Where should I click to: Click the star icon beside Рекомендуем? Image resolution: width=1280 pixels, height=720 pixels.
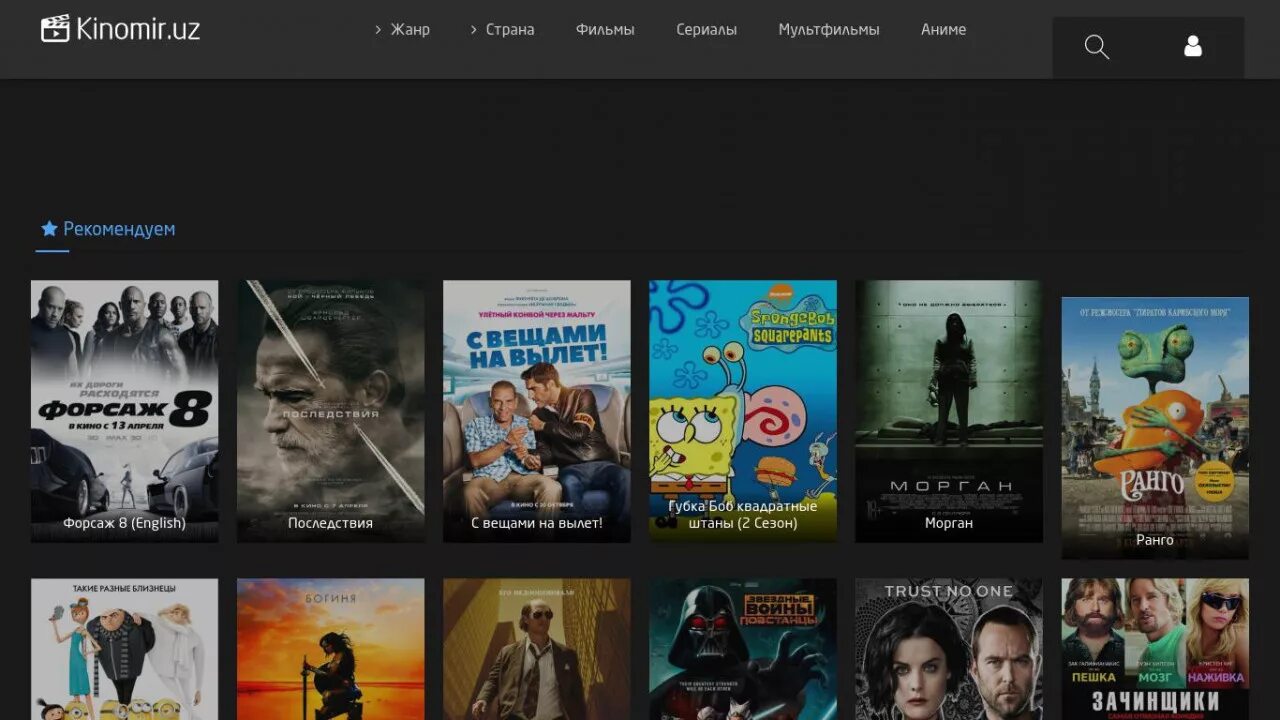click(x=49, y=228)
